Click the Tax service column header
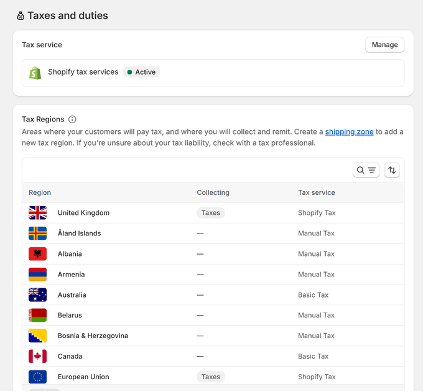424x392 pixels. pos(317,193)
